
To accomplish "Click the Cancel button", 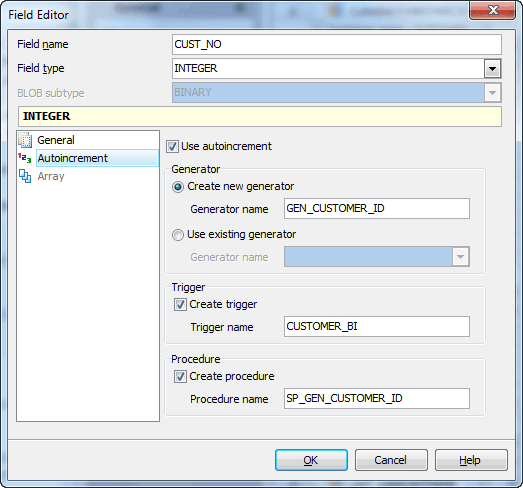I will 391,460.
